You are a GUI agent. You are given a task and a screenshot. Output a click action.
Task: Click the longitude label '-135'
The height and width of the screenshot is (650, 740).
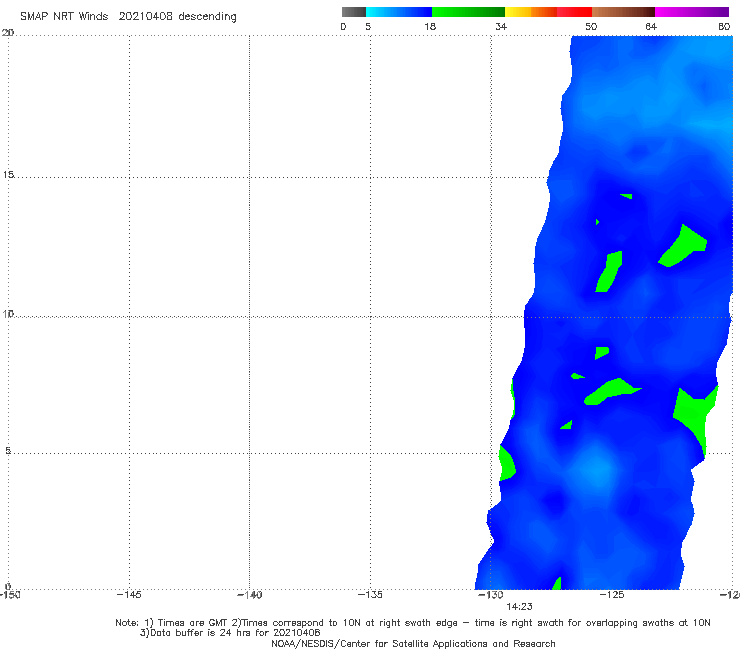point(370,595)
